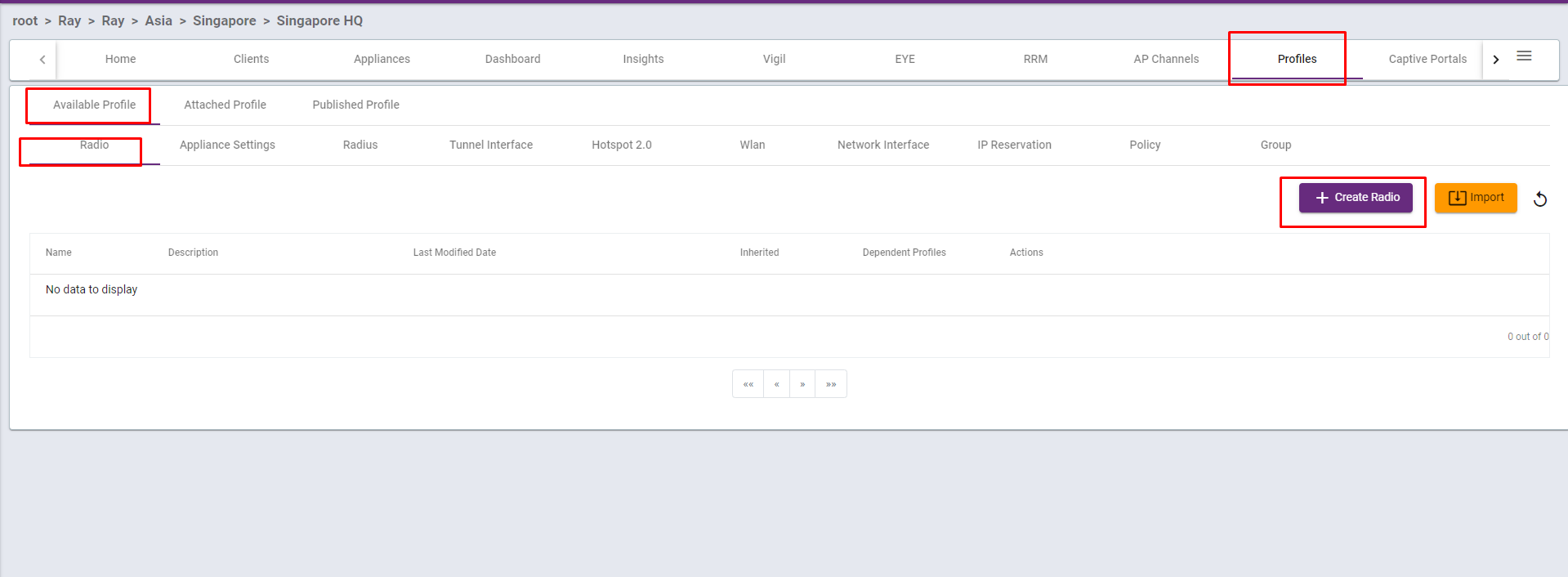
Task: Switch to the RRM tab
Action: (x=1036, y=59)
